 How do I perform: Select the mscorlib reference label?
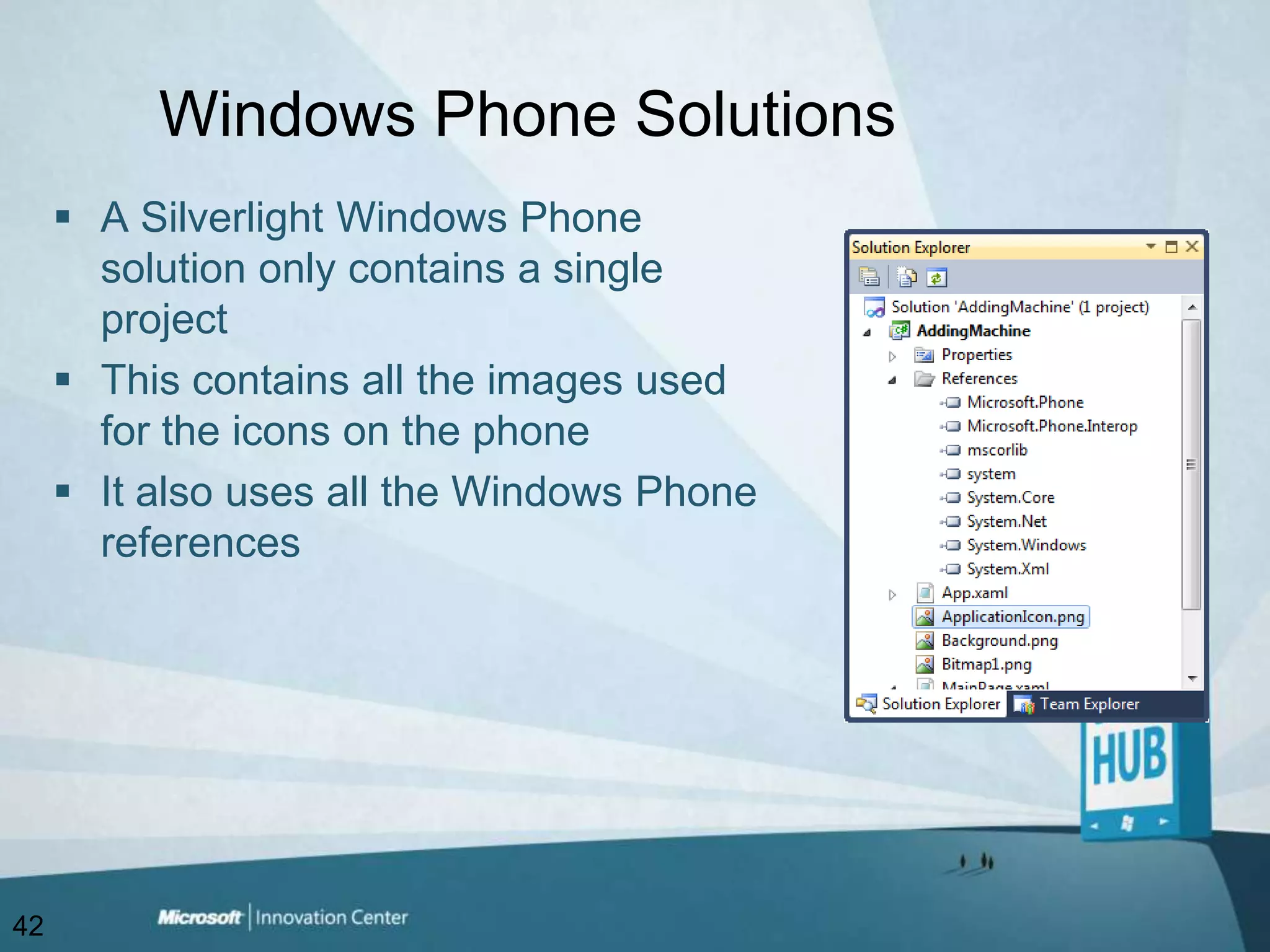tap(997, 450)
